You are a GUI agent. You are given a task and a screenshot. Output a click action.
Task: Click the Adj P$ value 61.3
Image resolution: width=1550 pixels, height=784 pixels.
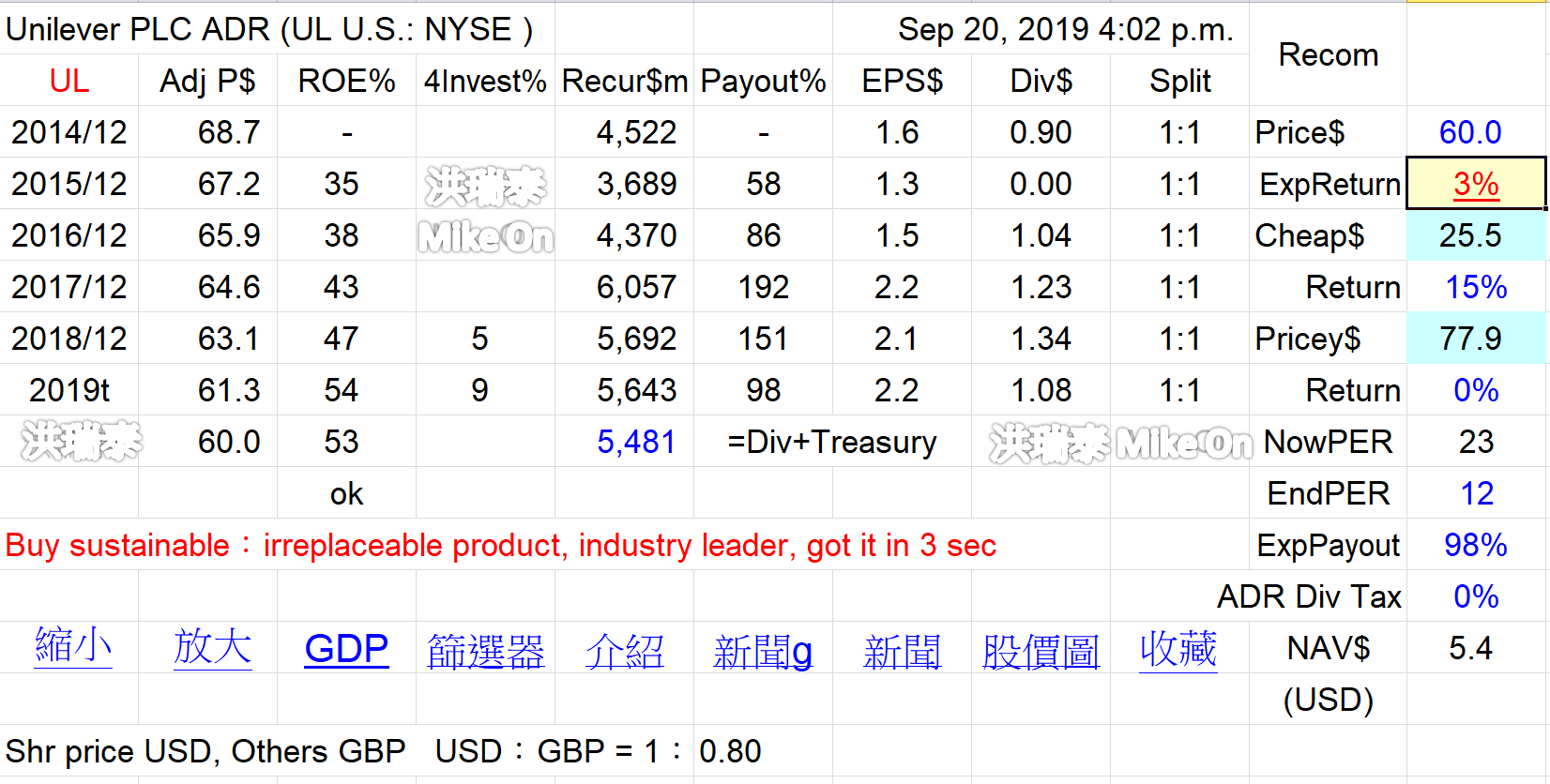(x=229, y=390)
